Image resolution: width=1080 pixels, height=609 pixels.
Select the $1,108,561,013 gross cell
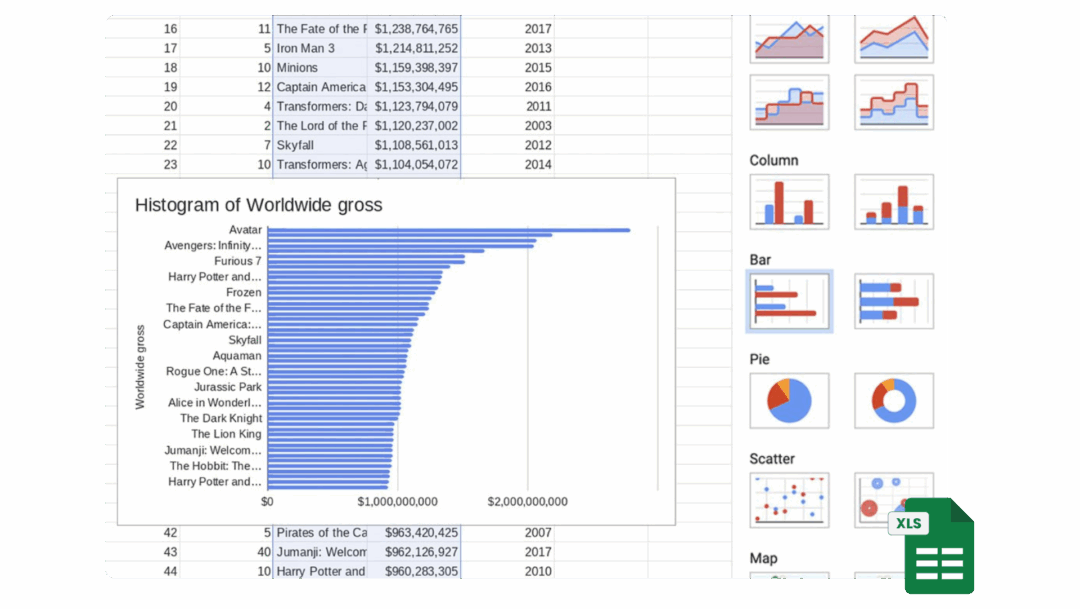point(414,145)
